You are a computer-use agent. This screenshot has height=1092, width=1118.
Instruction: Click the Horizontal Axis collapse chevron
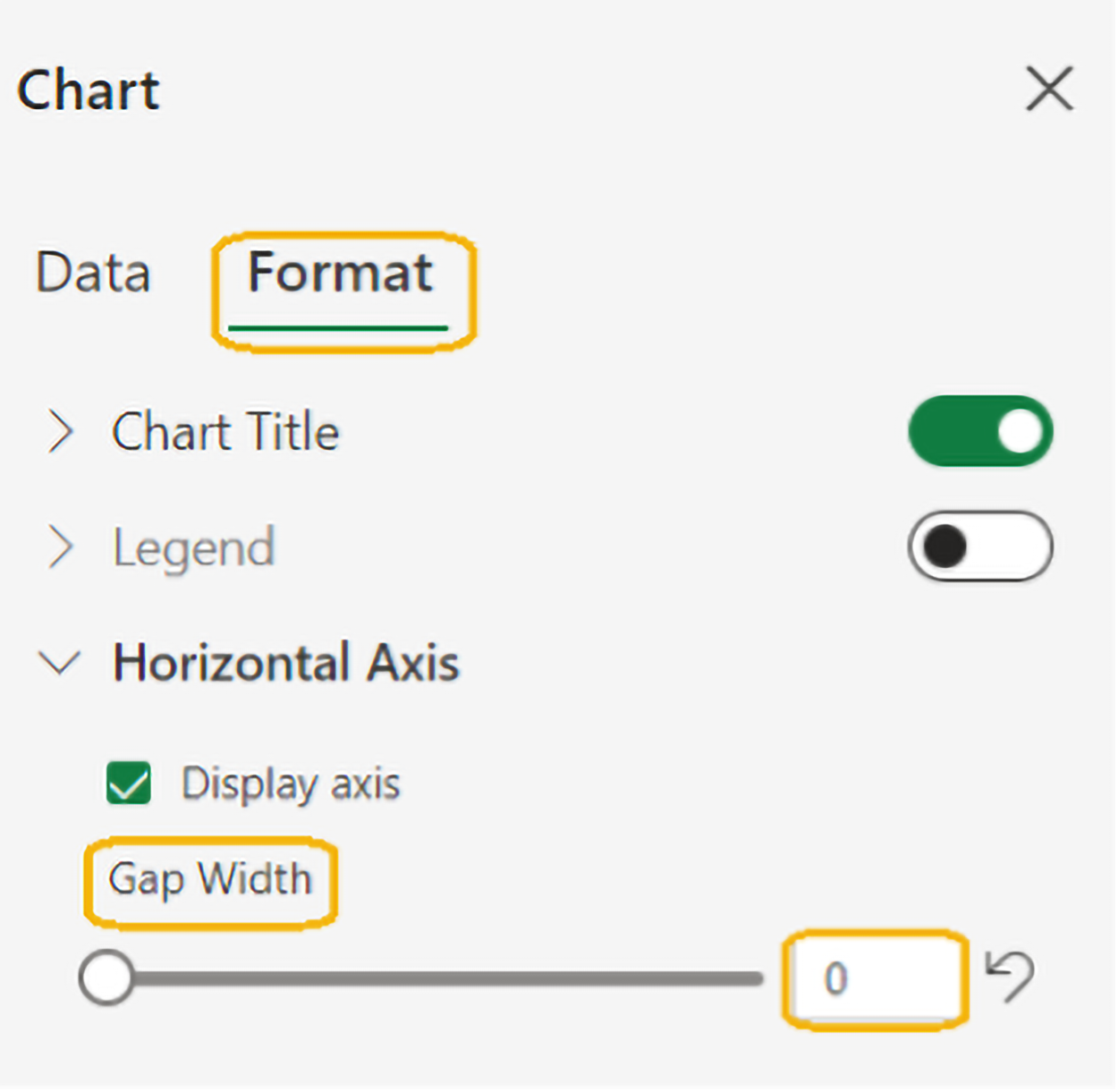click(x=59, y=663)
